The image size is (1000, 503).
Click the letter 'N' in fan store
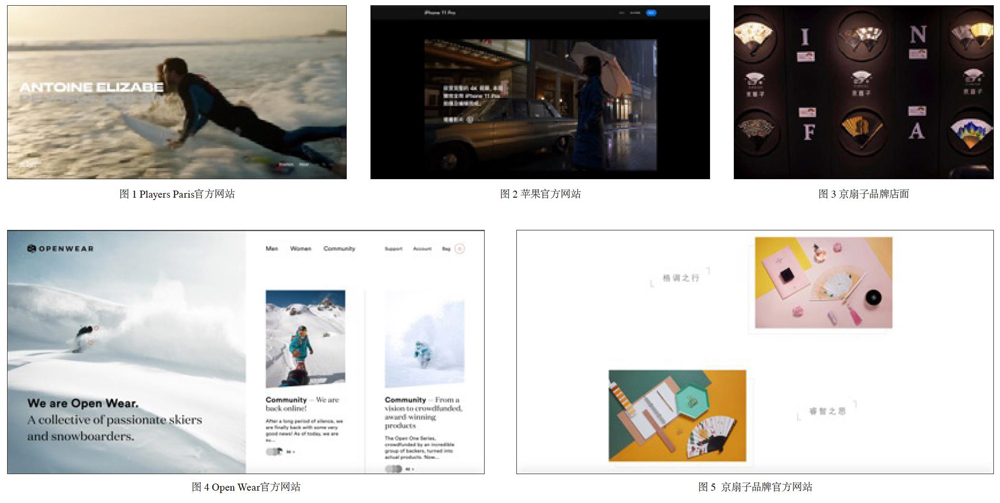pos(917,34)
